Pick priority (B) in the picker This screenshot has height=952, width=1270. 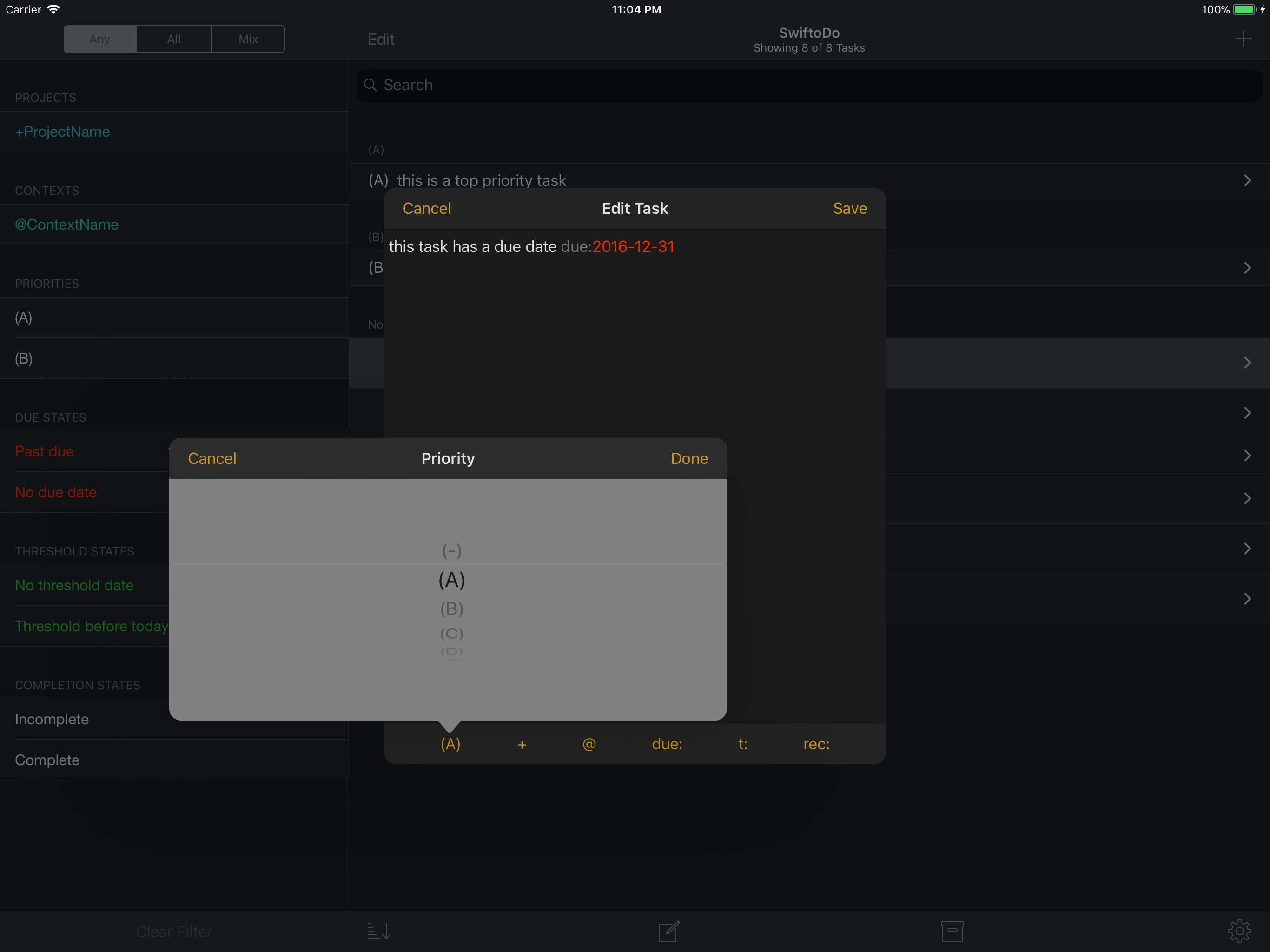tap(452, 608)
